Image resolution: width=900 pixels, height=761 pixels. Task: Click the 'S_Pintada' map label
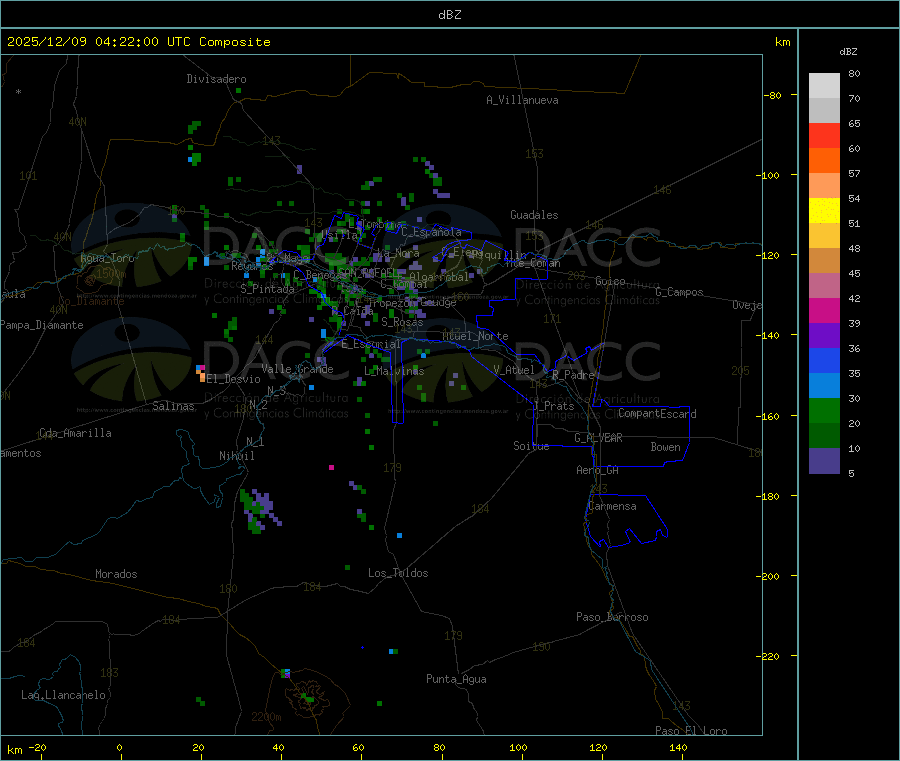[x=267, y=289]
